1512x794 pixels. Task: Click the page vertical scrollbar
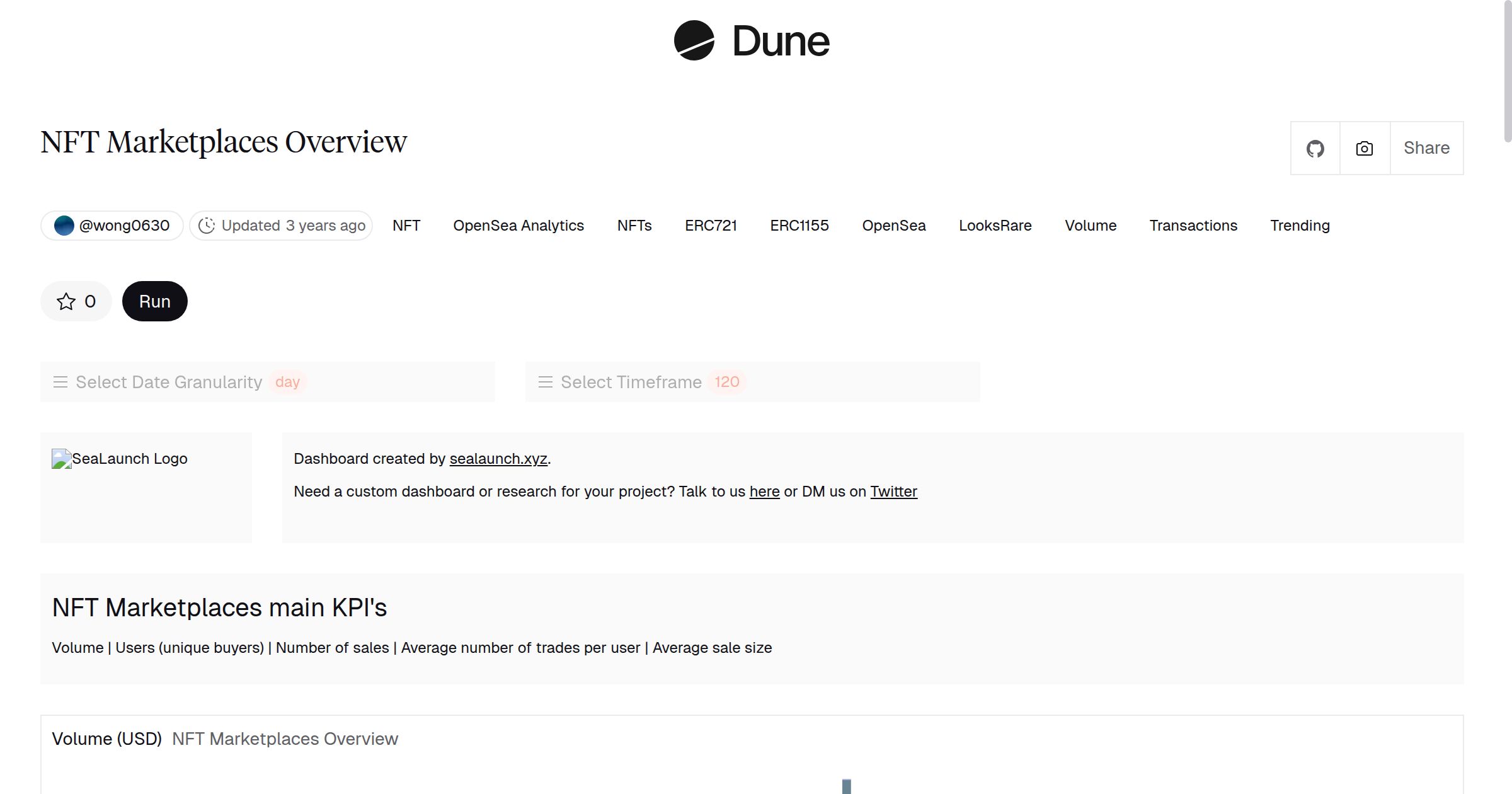coord(1506,69)
